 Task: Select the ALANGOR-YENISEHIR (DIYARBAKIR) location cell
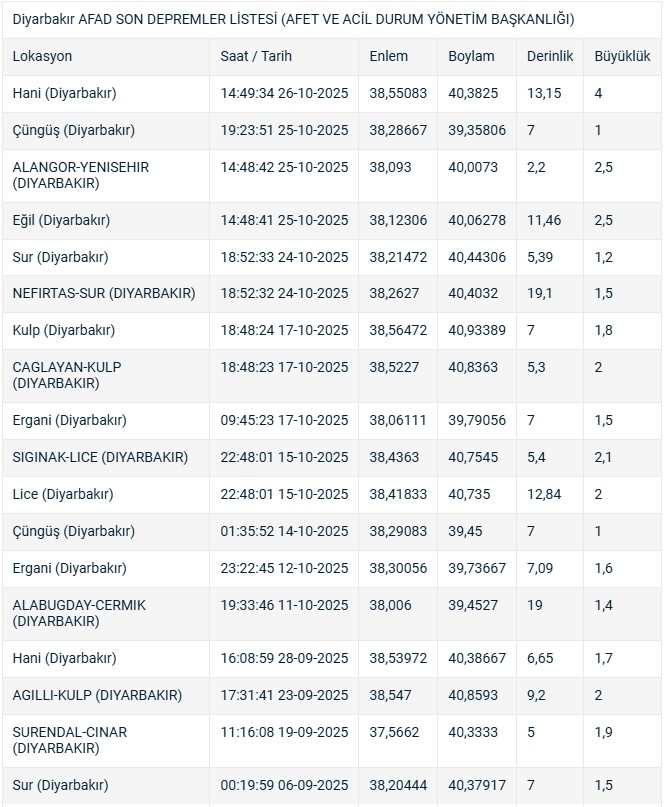click(81, 175)
